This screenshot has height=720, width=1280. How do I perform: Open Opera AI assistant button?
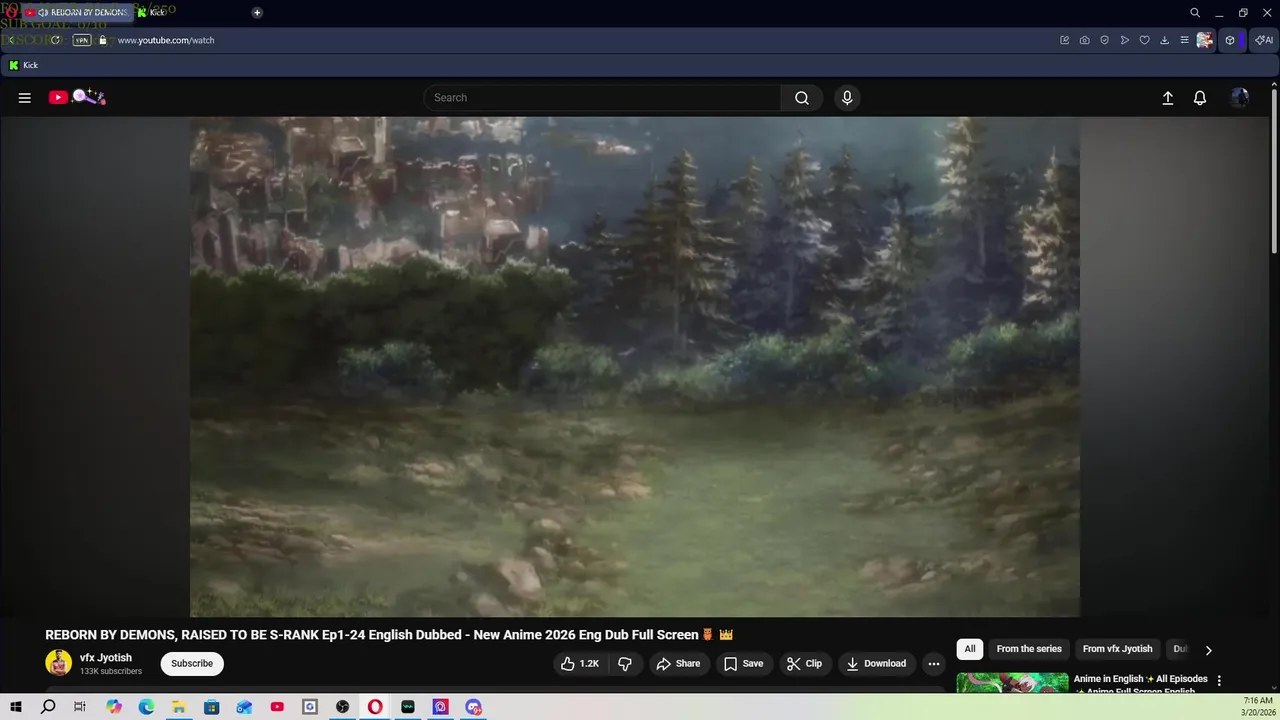1264,40
